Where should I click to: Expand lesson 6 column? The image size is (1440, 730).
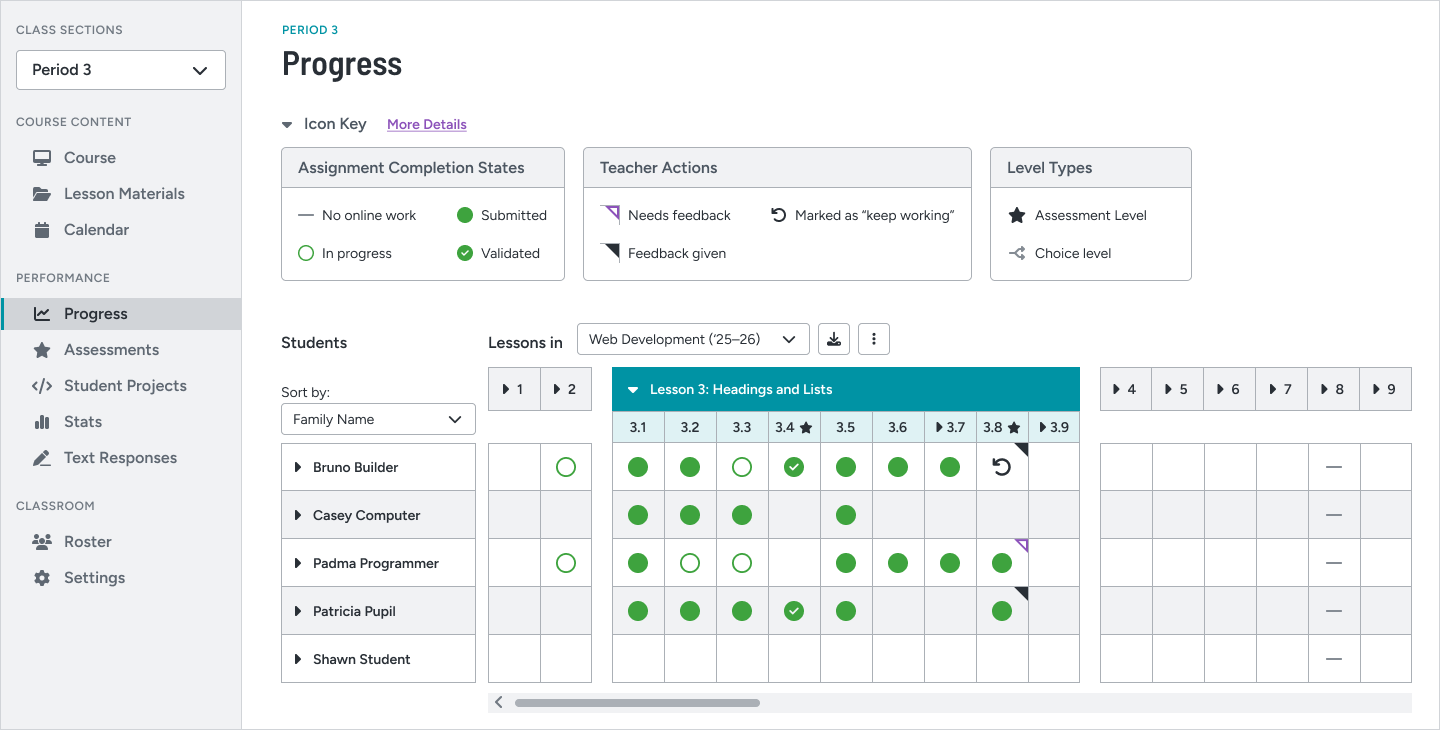(x=1230, y=389)
